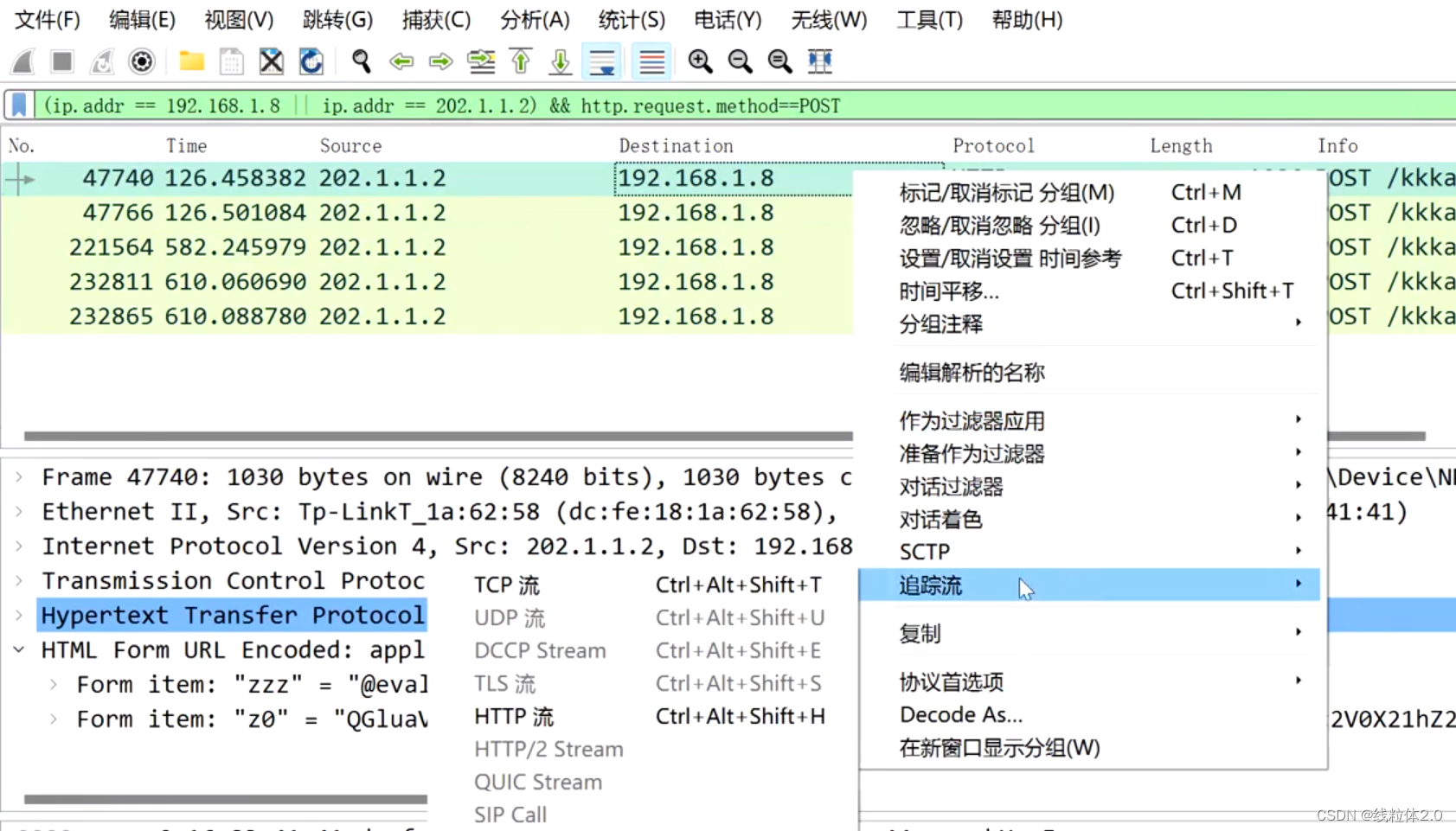1456x831 pixels.
Task: Go back to previous packet arrow
Action: [x=401, y=61]
